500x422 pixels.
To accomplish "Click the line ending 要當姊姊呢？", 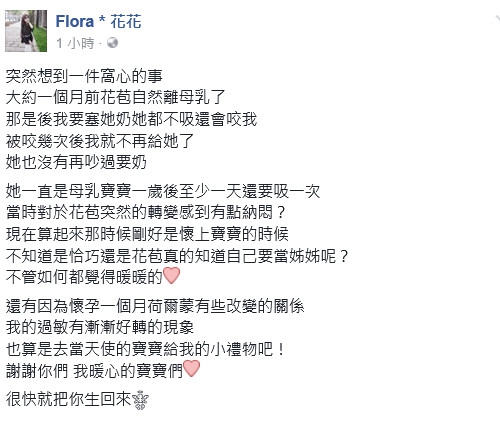I will (177, 255).
